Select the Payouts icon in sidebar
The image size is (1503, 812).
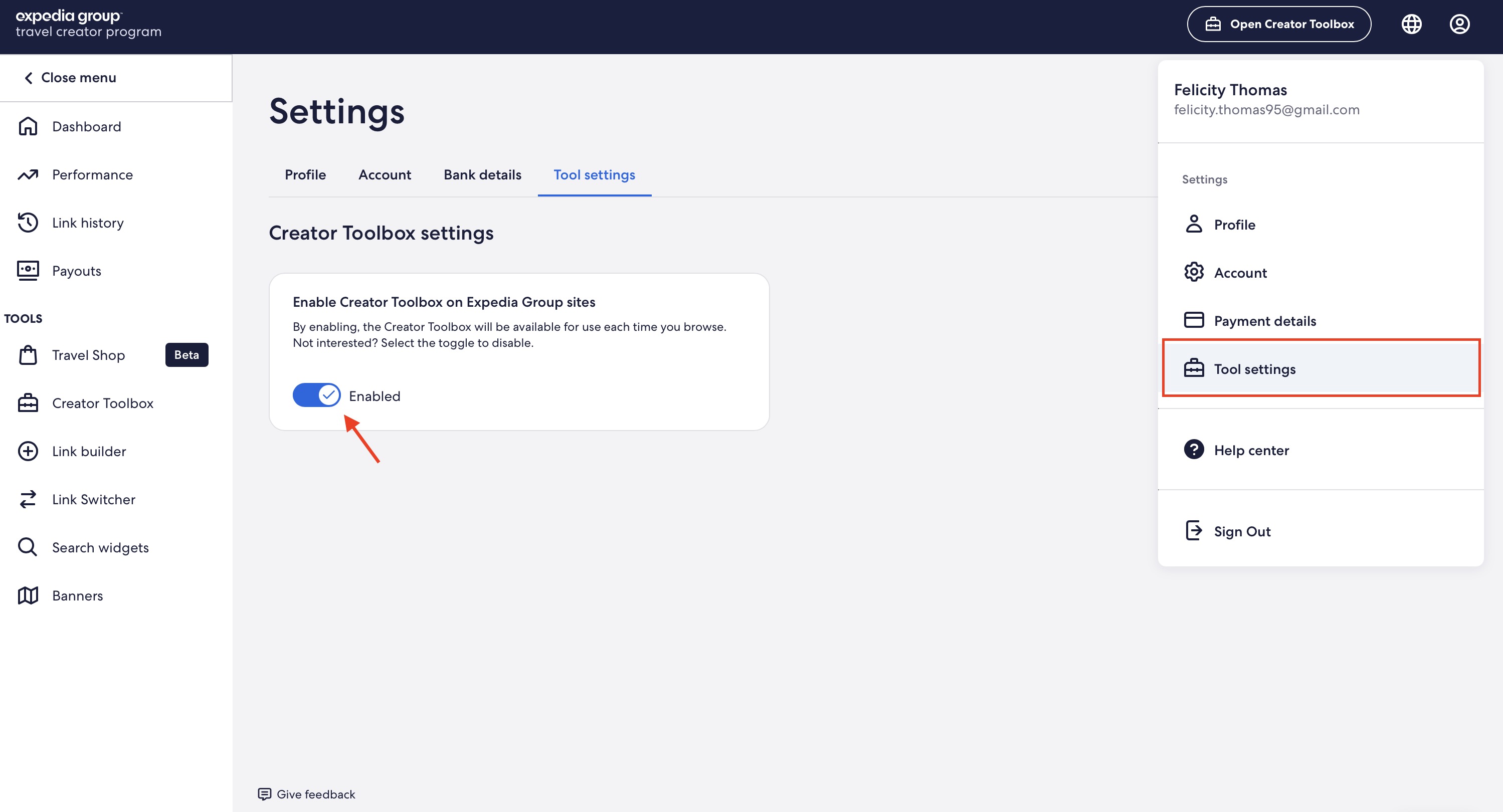(x=28, y=271)
